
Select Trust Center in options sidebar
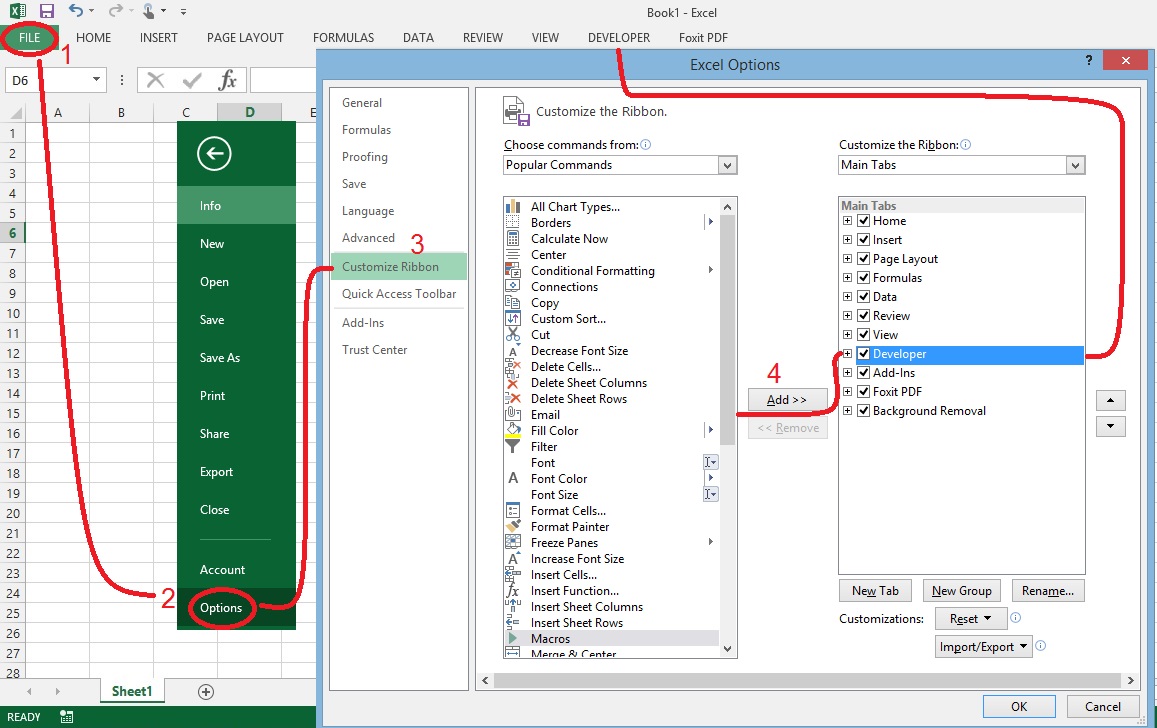374,350
